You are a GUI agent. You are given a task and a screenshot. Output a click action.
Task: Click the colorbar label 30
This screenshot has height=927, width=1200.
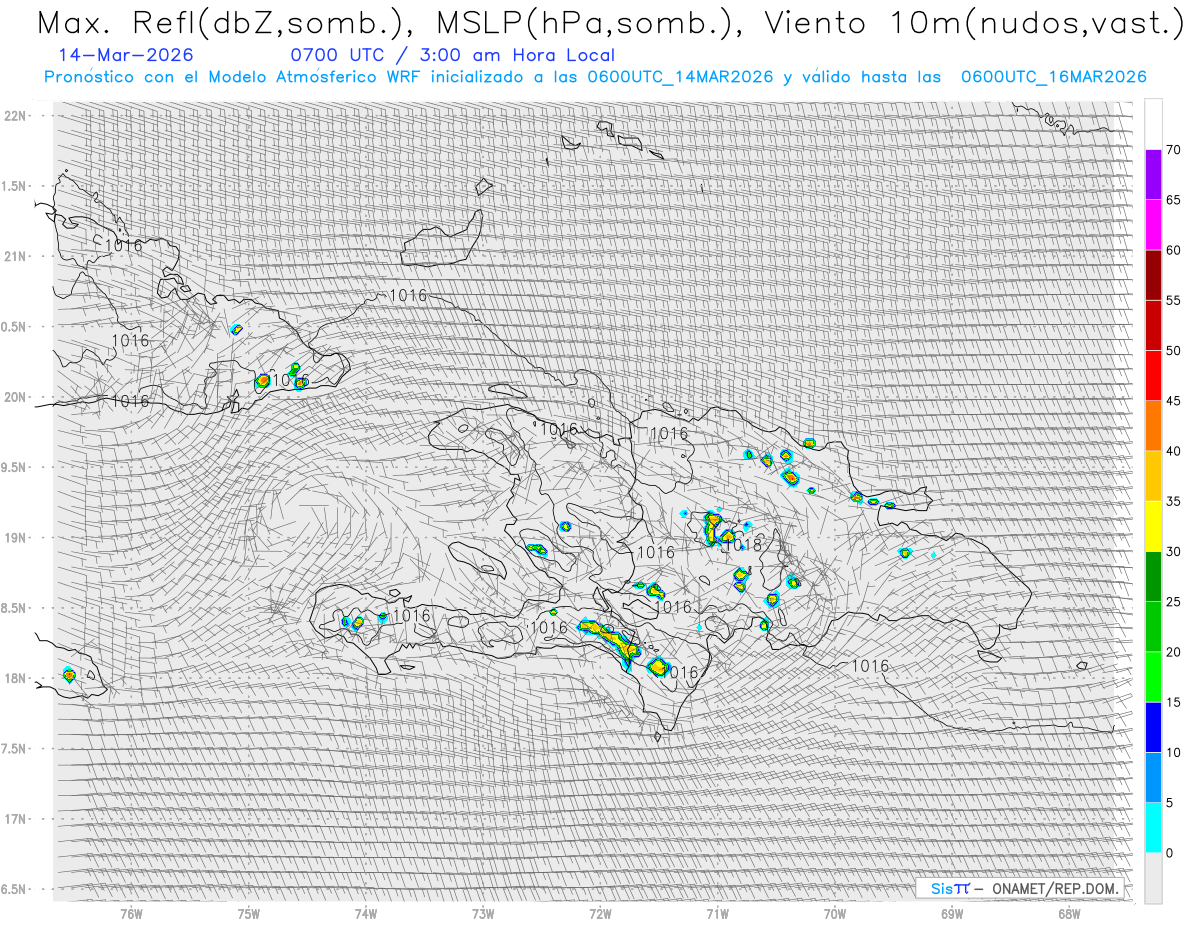(x=1174, y=551)
